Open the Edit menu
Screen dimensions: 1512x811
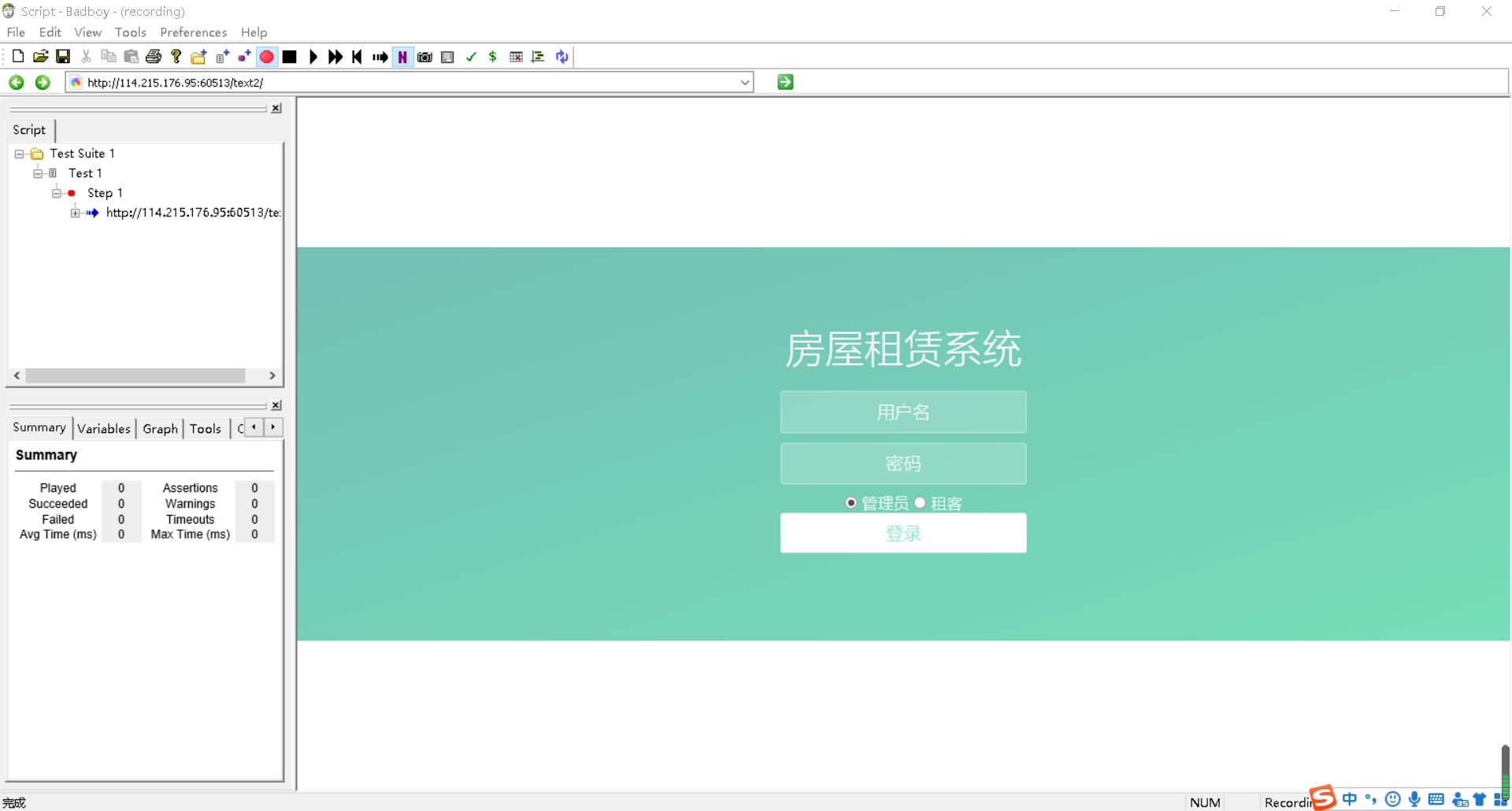pos(50,32)
